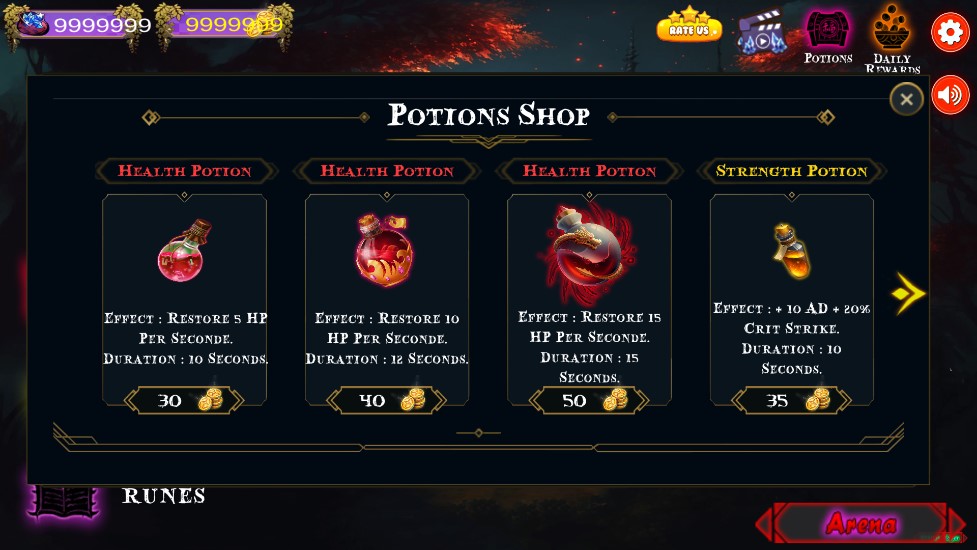Show next potions with yellow arrow
977x550 pixels.
point(908,293)
